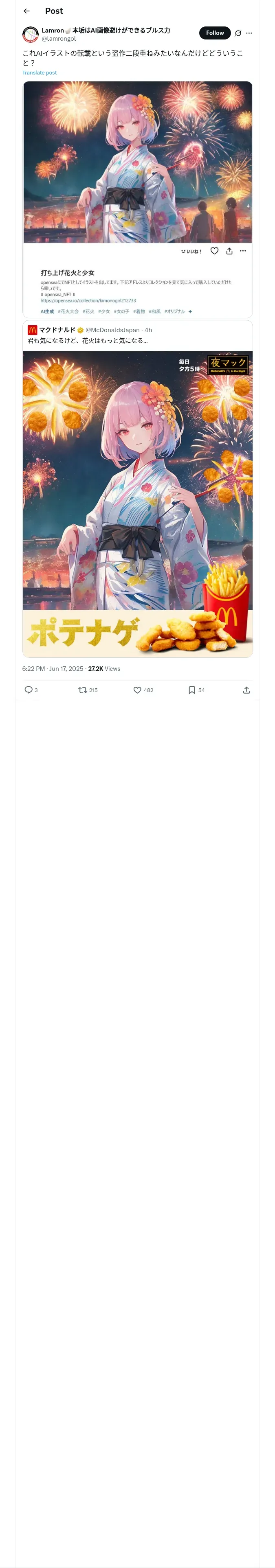Bookmark this post
The height and width of the screenshot is (1568, 275).
point(192,690)
